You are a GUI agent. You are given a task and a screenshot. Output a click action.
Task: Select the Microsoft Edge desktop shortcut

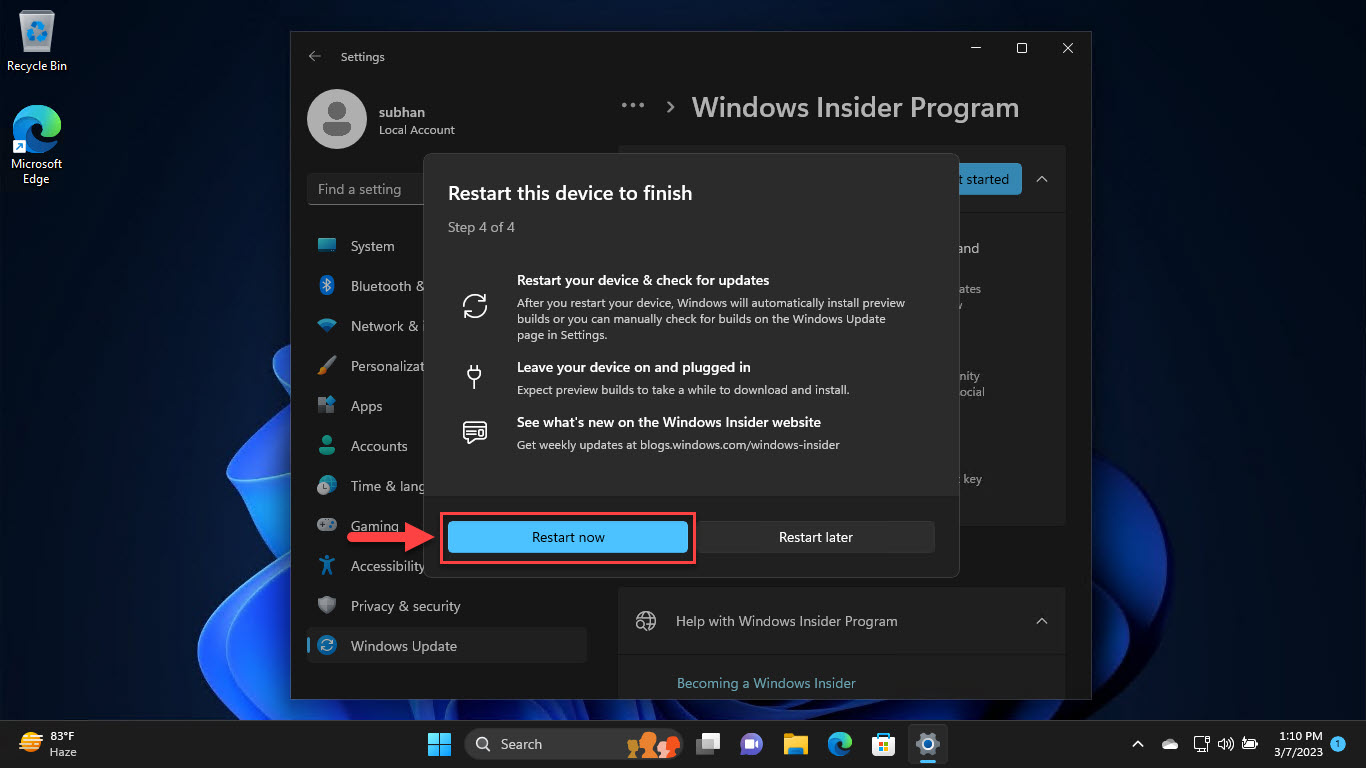click(36, 145)
